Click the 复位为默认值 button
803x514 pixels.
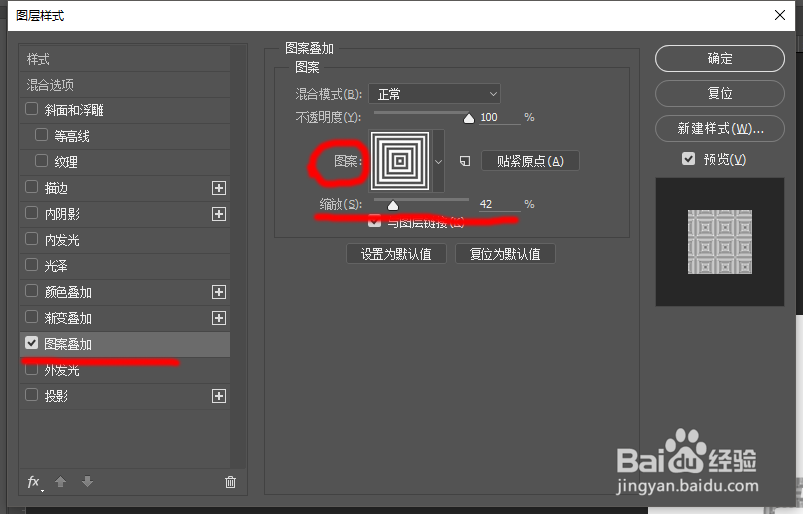coord(505,254)
